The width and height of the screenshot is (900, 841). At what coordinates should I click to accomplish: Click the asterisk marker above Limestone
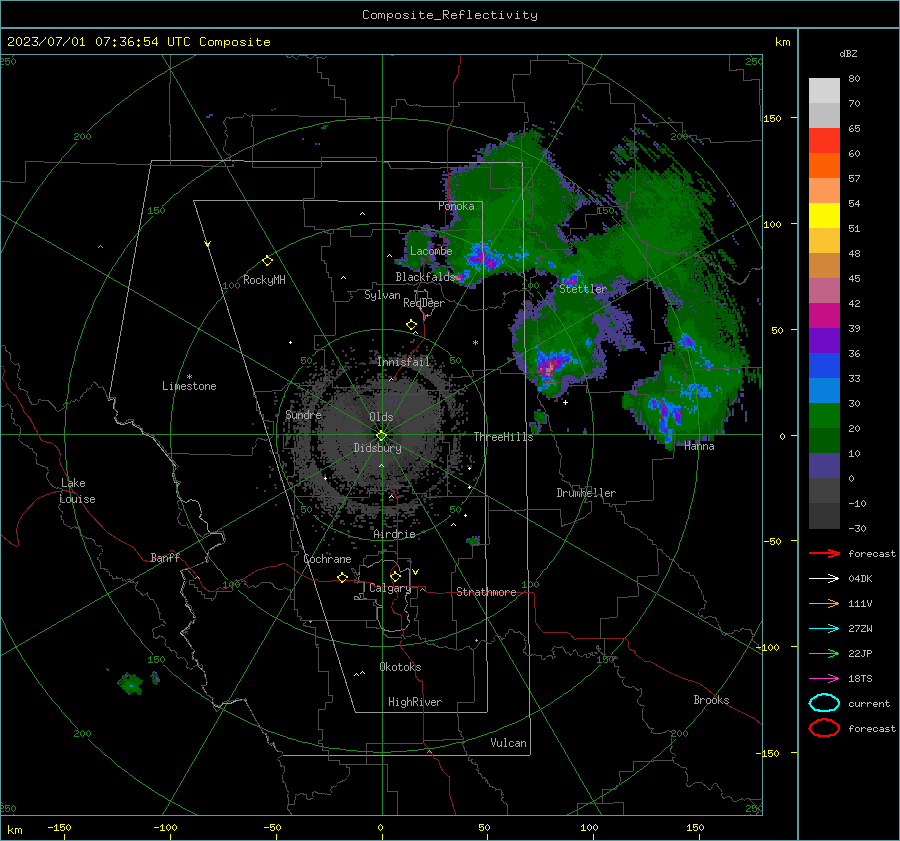189,377
